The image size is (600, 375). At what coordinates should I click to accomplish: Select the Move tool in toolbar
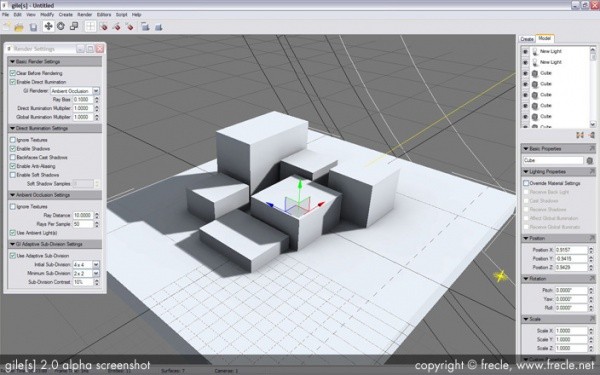pos(48,26)
